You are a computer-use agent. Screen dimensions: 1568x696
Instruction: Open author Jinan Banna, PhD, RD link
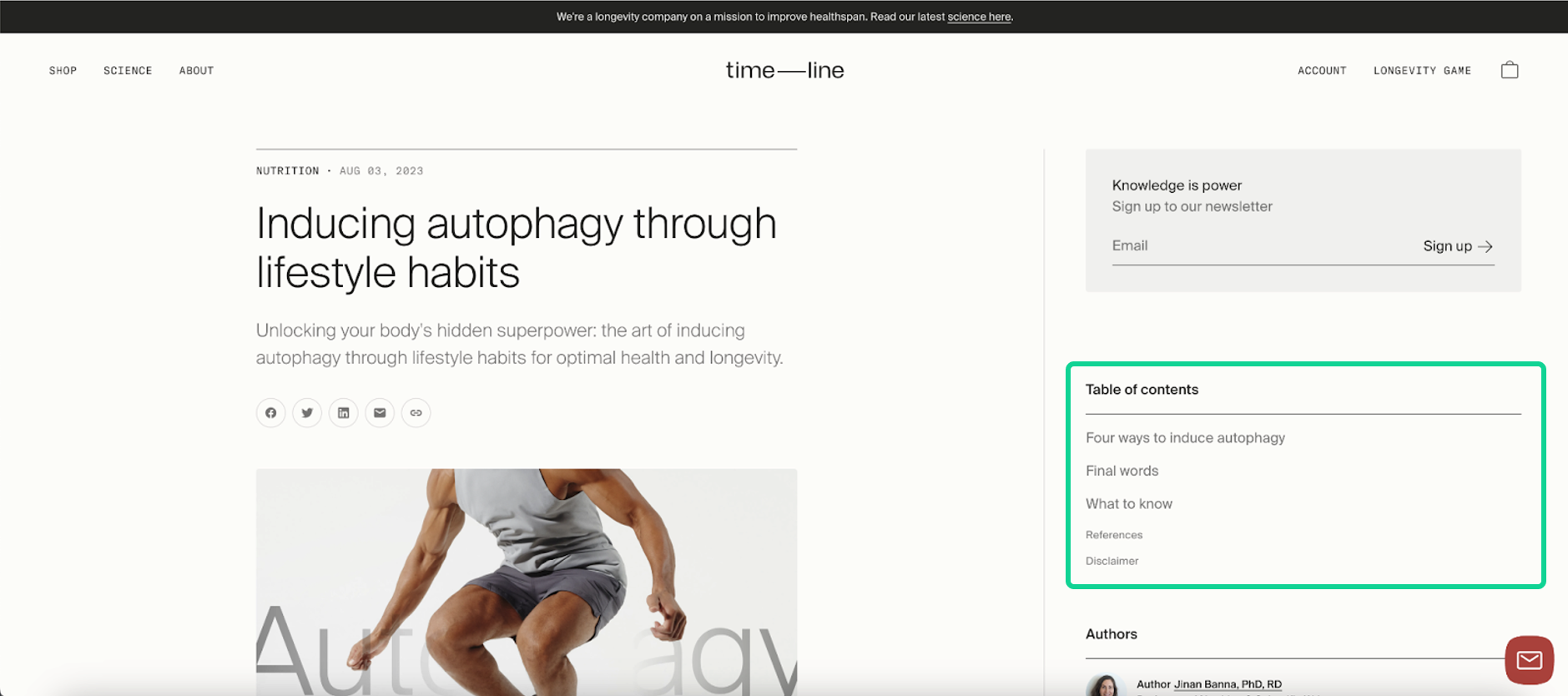1228,684
